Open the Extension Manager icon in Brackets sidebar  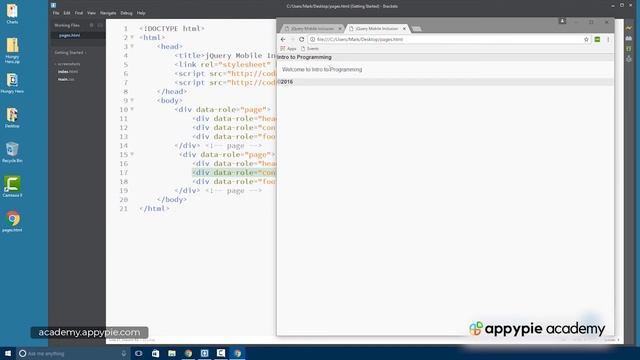(x=629, y=38)
